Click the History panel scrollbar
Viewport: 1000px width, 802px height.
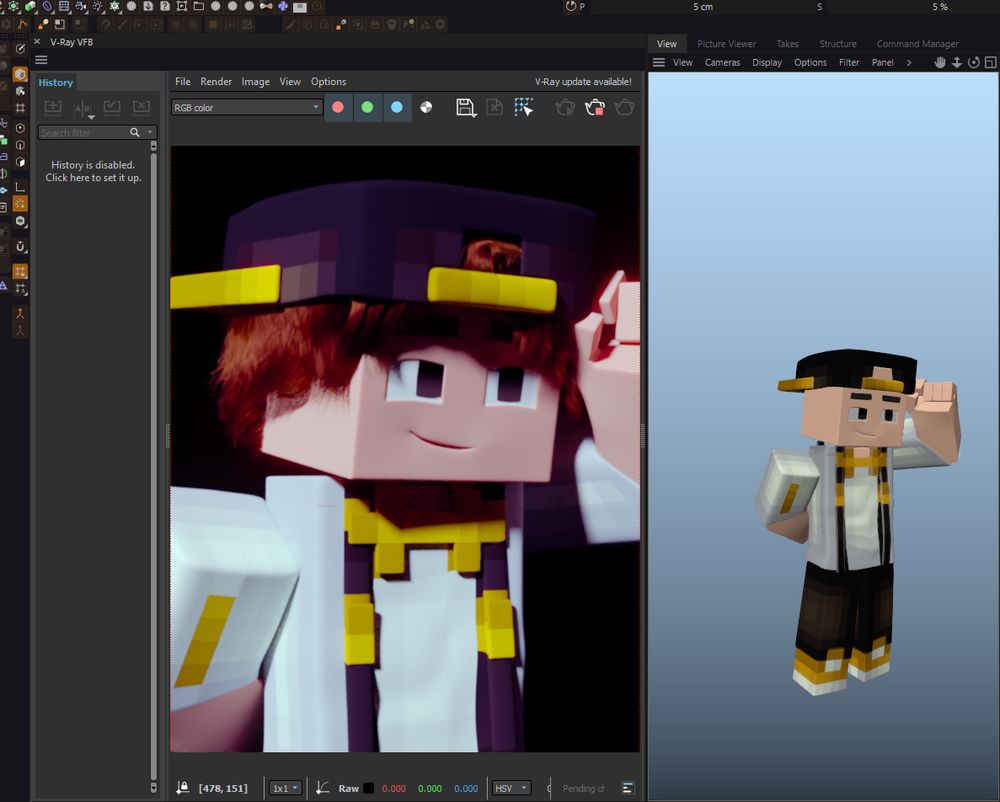coord(154,468)
